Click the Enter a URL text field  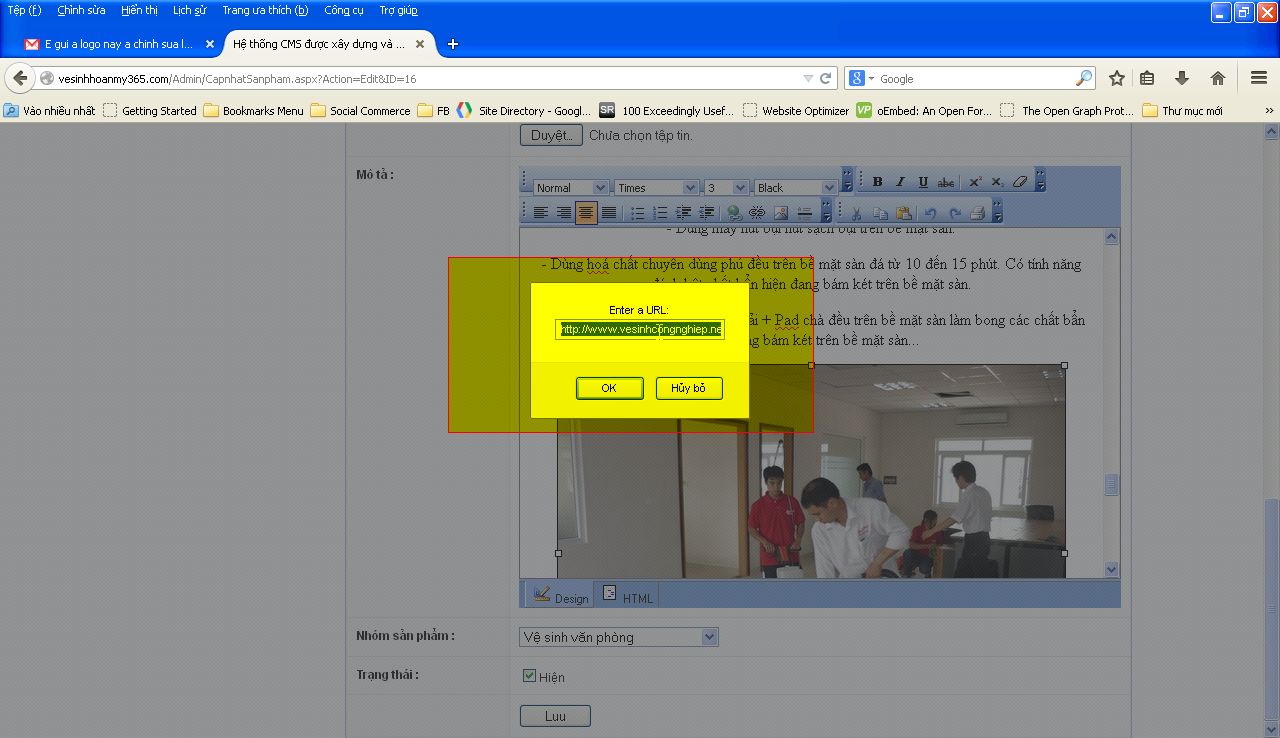[x=640, y=329]
